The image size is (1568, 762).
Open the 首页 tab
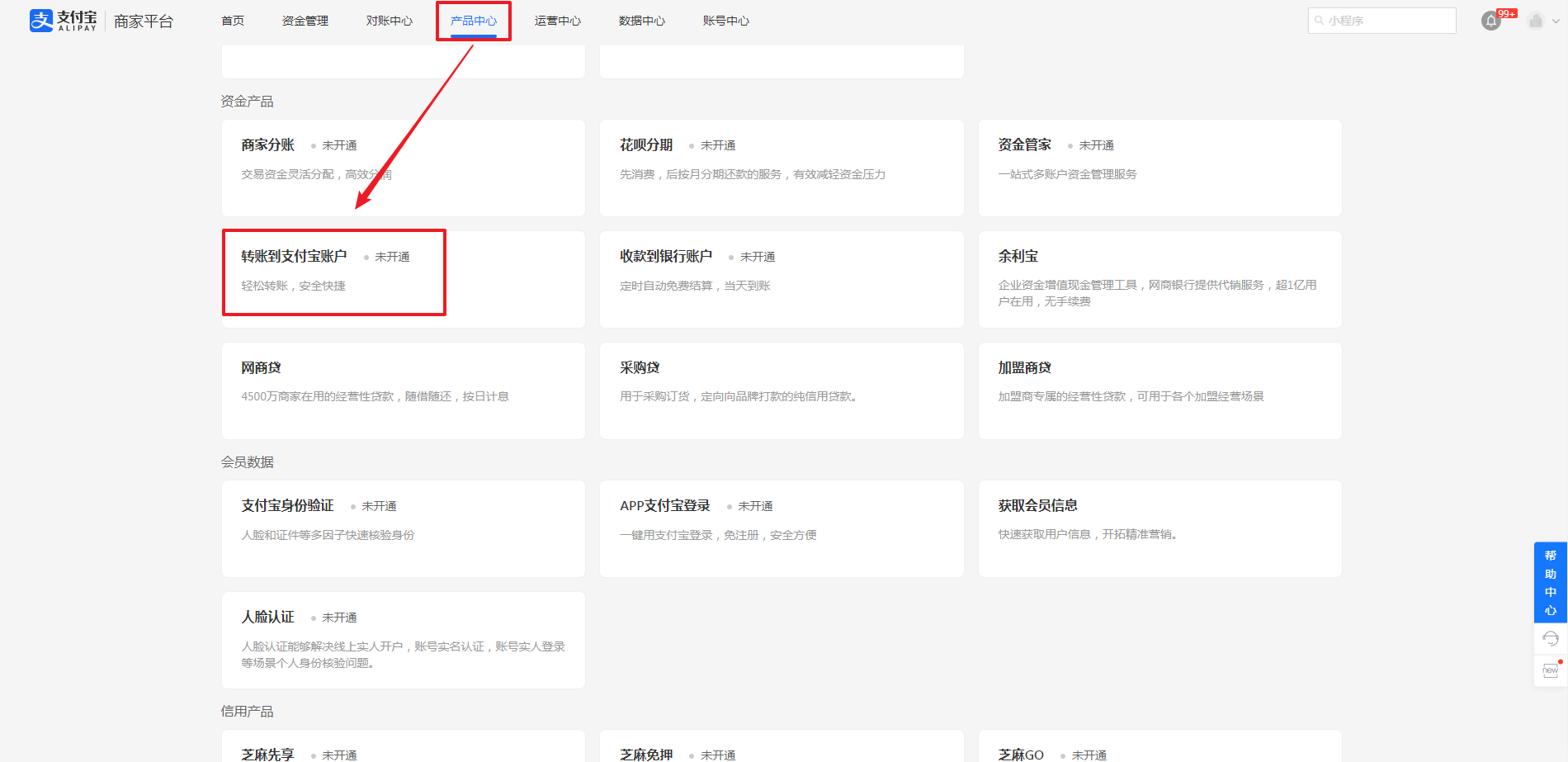[x=233, y=21]
